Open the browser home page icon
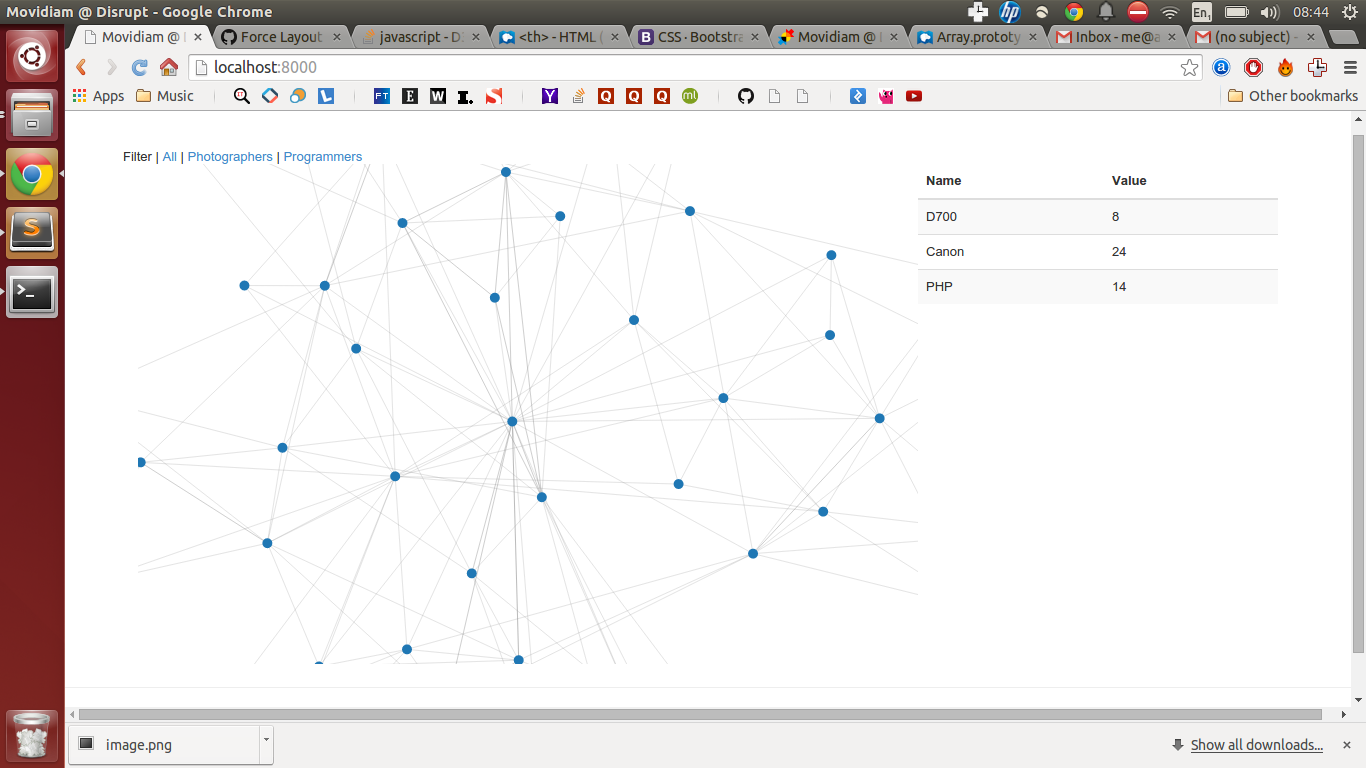 tap(169, 67)
